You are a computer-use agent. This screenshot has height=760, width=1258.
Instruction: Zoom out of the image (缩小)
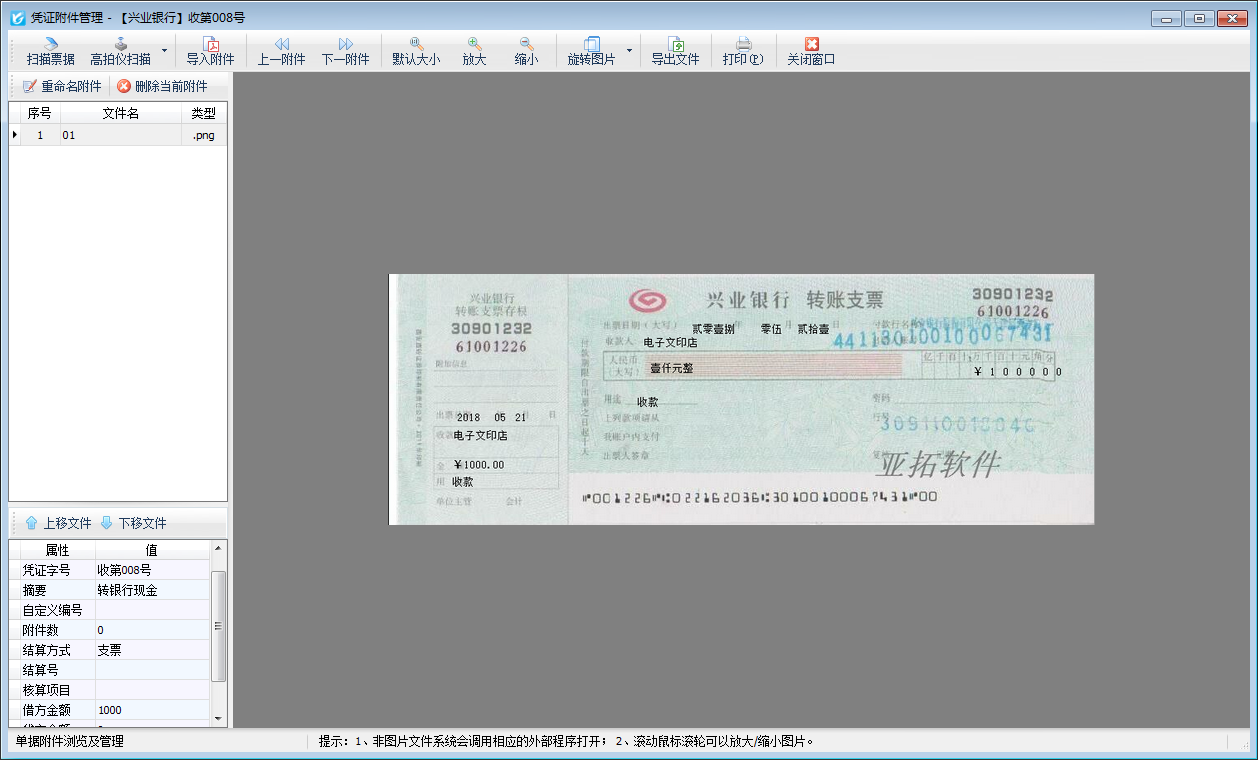pos(526,51)
